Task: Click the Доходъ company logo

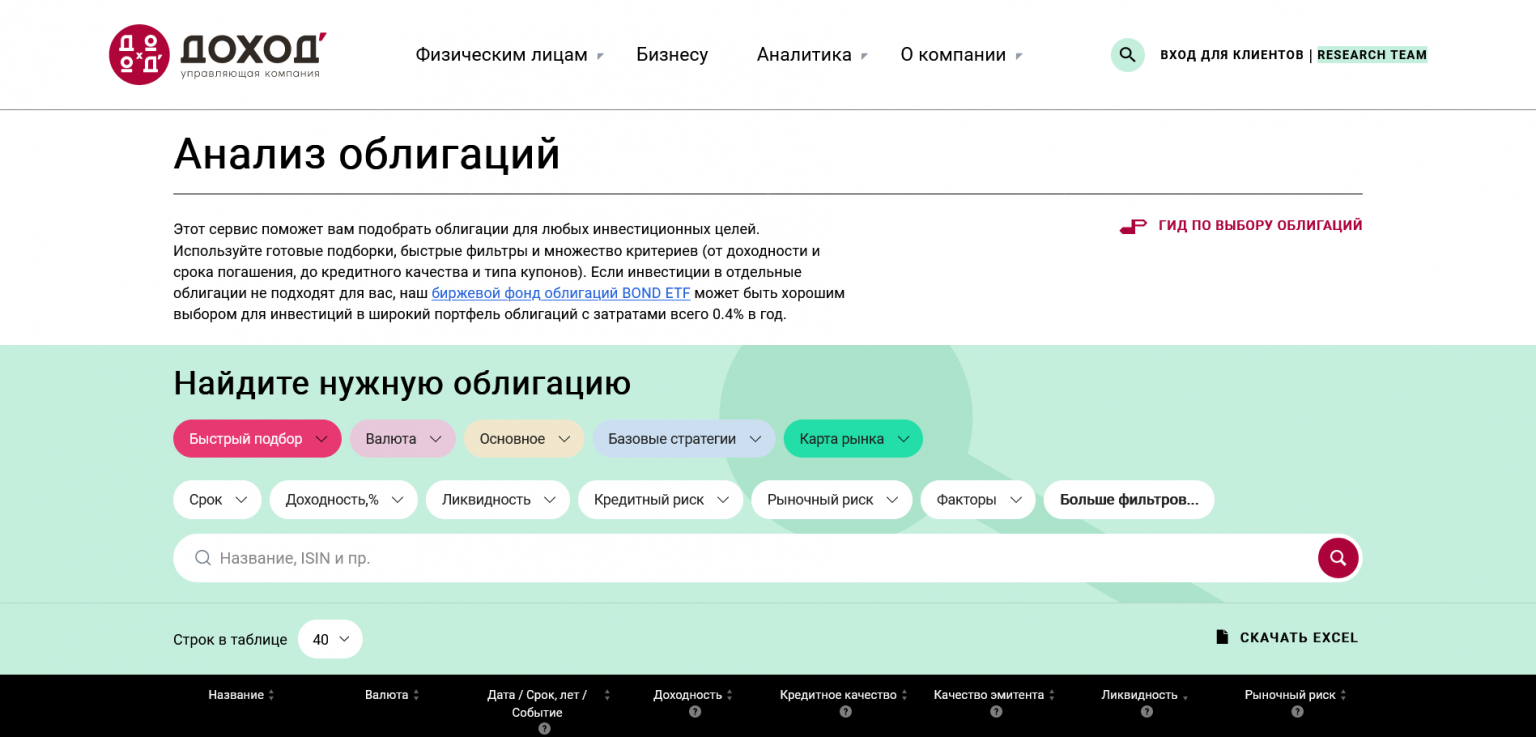Action: point(217,55)
